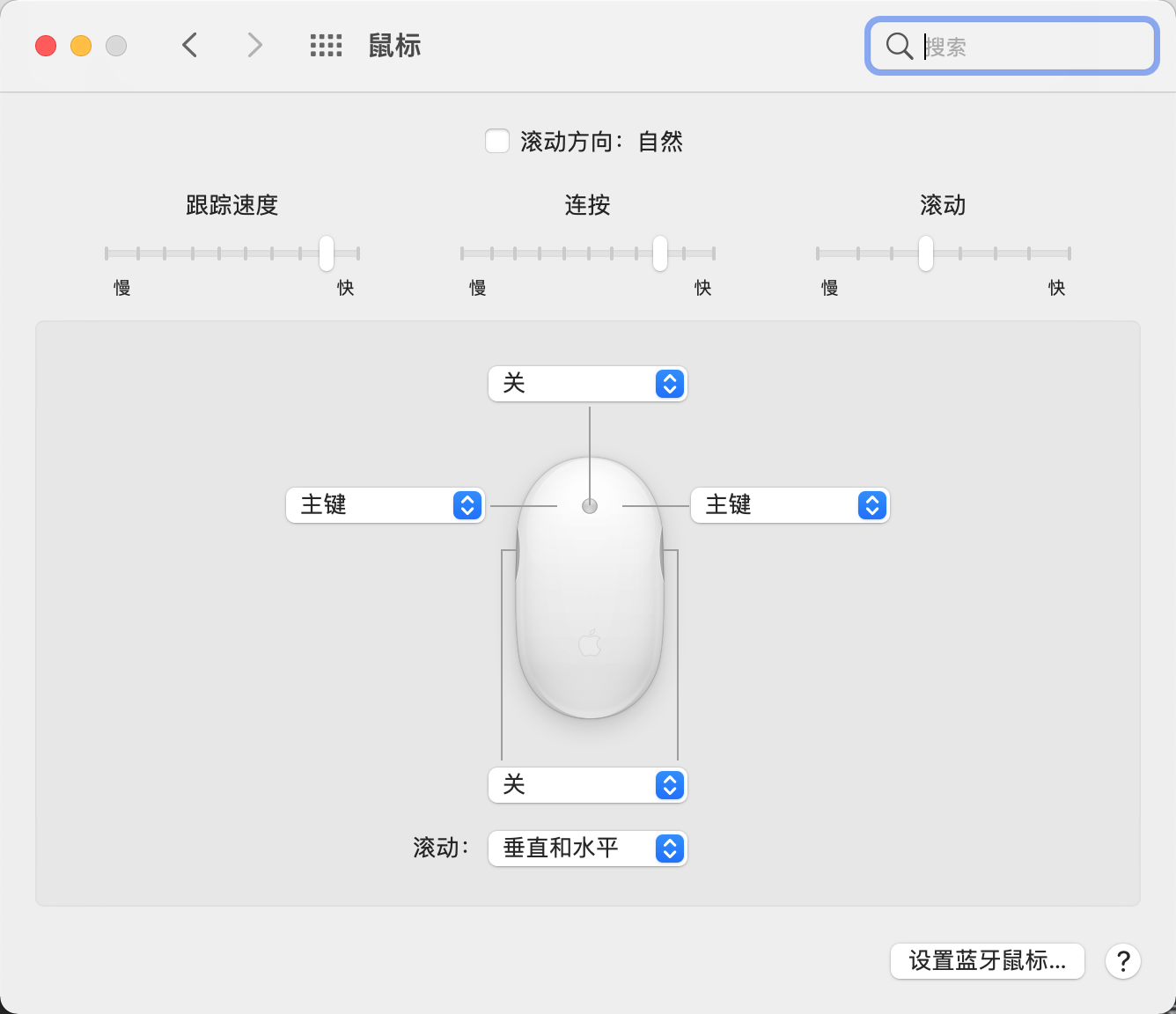The height and width of the screenshot is (1014, 1176).
Task: Click the 鼠标 window title
Action: tap(394, 46)
